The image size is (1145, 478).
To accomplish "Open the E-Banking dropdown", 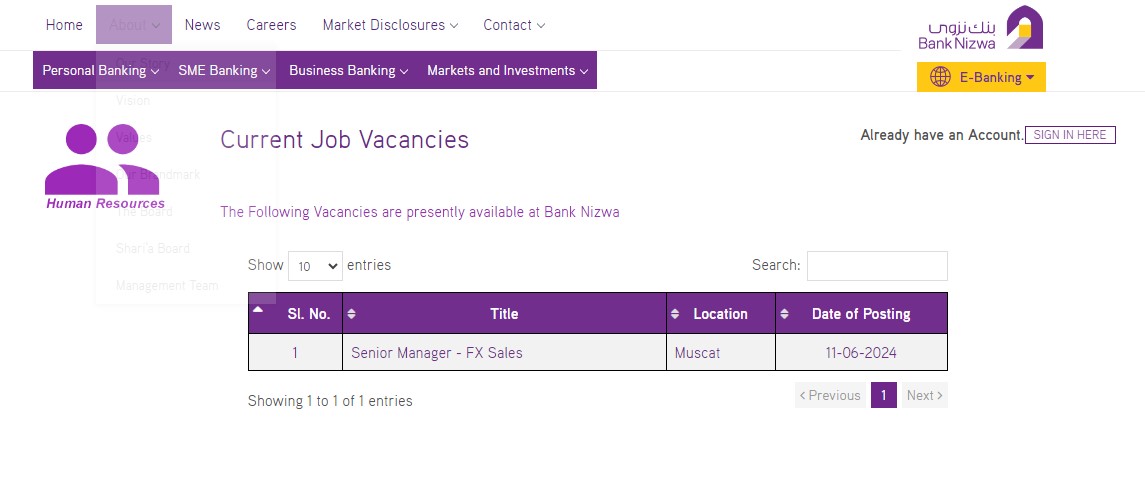I will 981,77.
